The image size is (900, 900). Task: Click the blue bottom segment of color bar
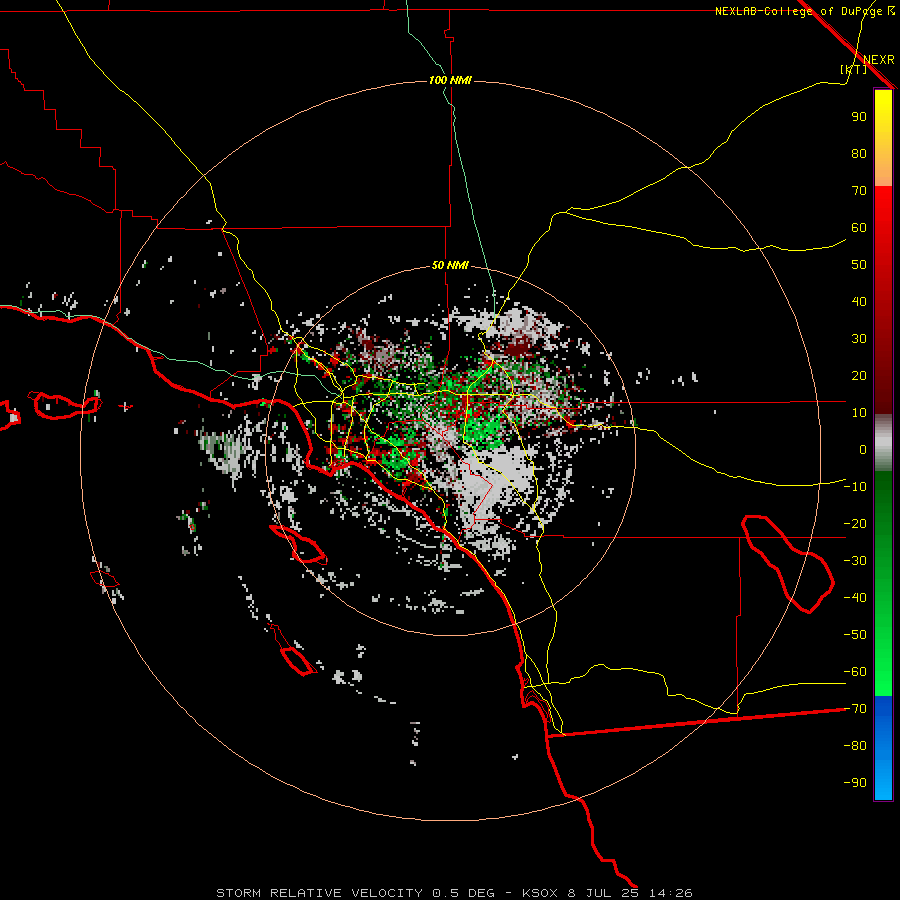click(883, 748)
